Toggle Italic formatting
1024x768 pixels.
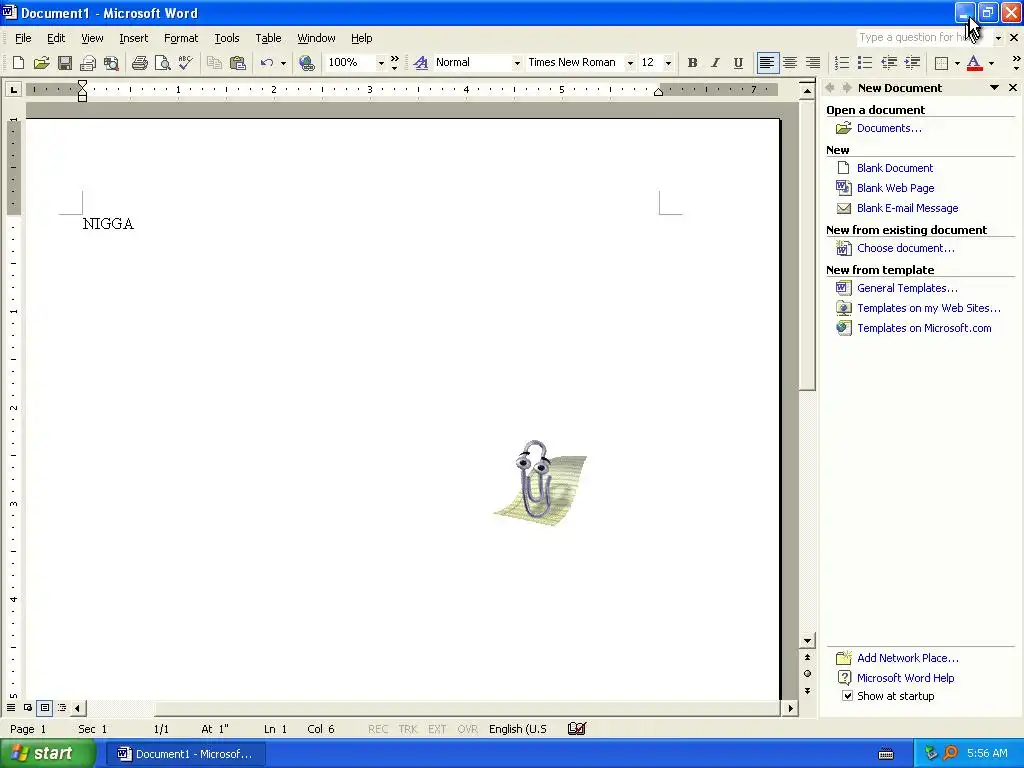[715, 63]
